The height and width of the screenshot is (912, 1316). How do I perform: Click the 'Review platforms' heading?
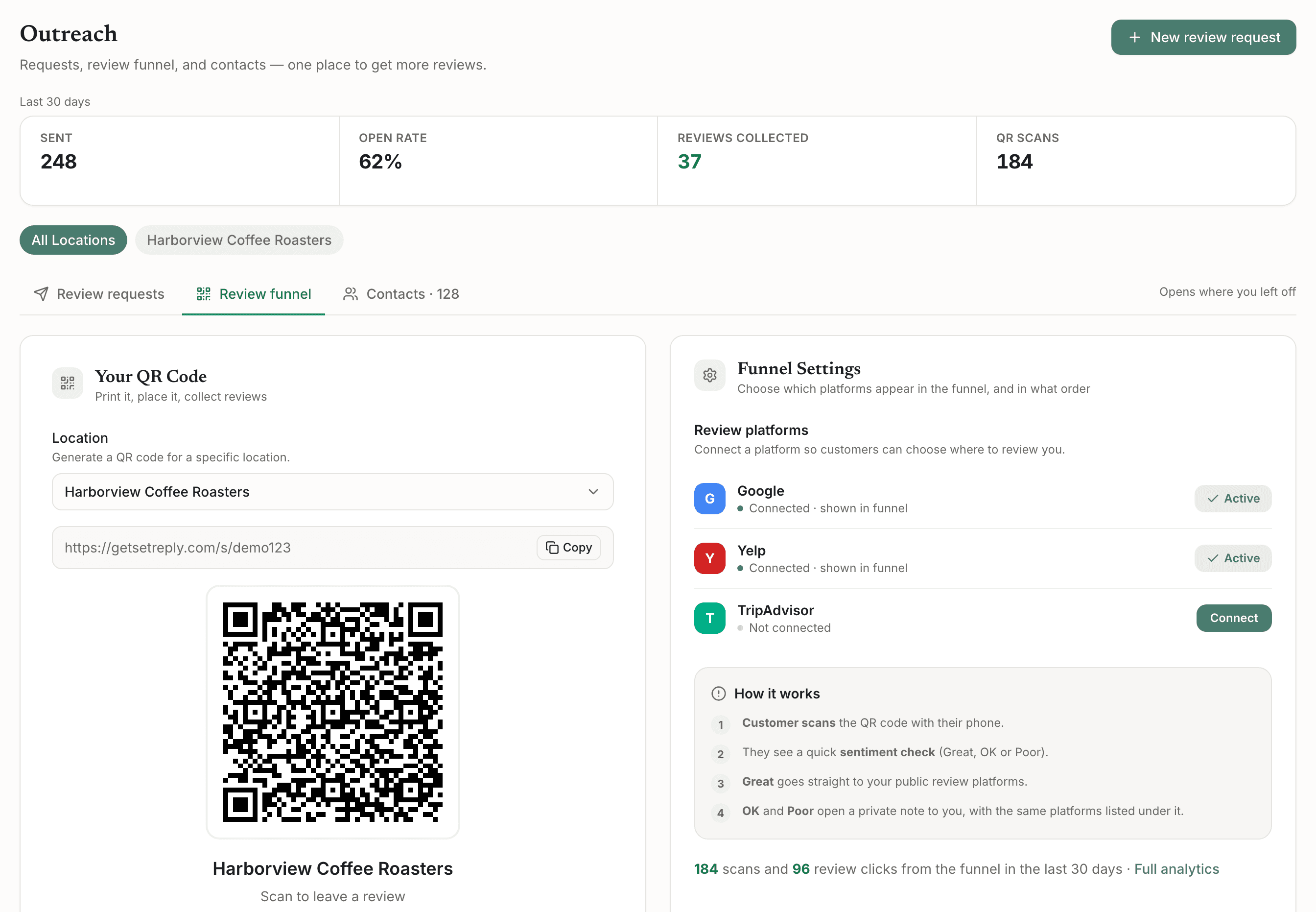751,430
